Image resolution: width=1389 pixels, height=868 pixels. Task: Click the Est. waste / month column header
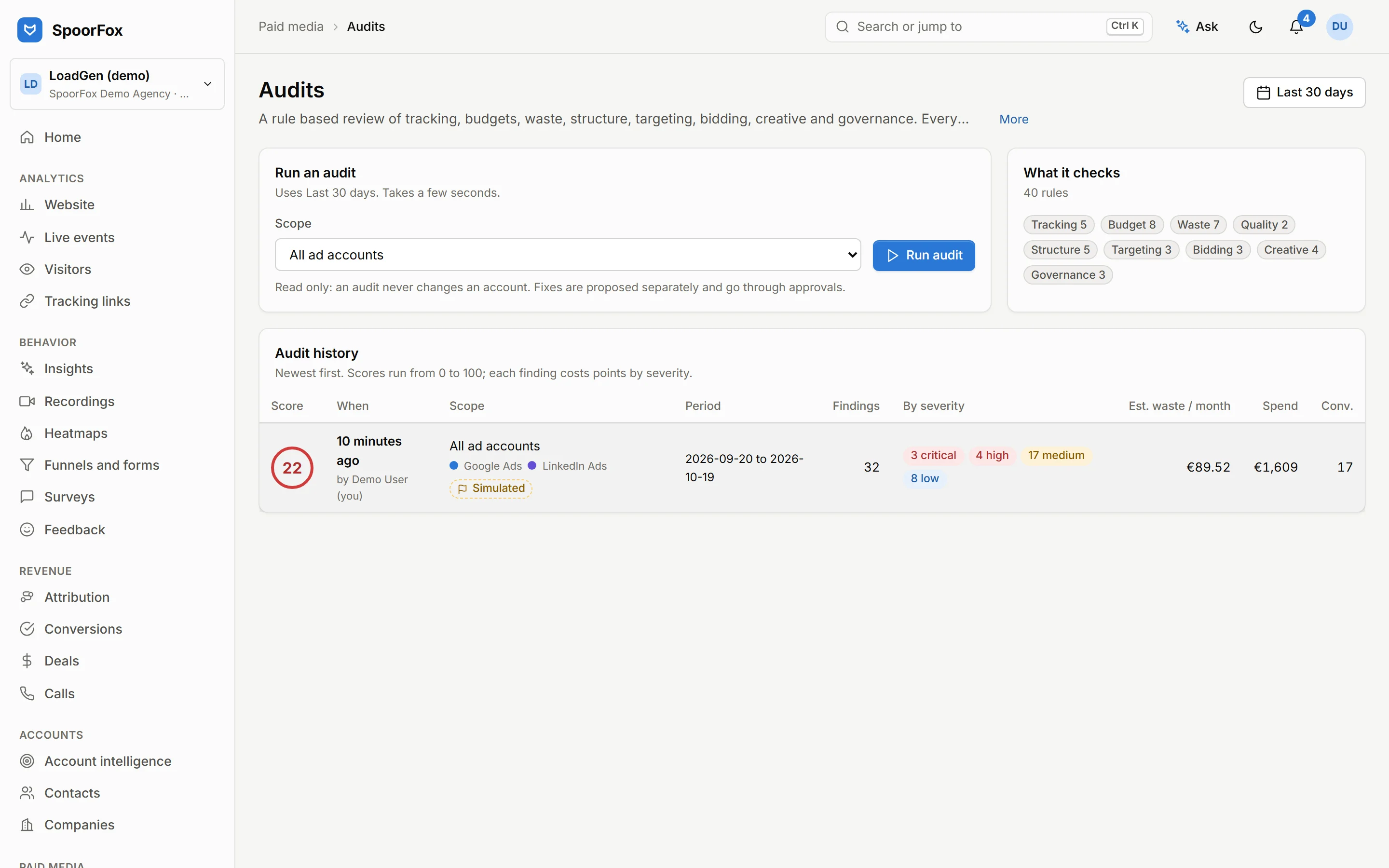coord(1179,406)
